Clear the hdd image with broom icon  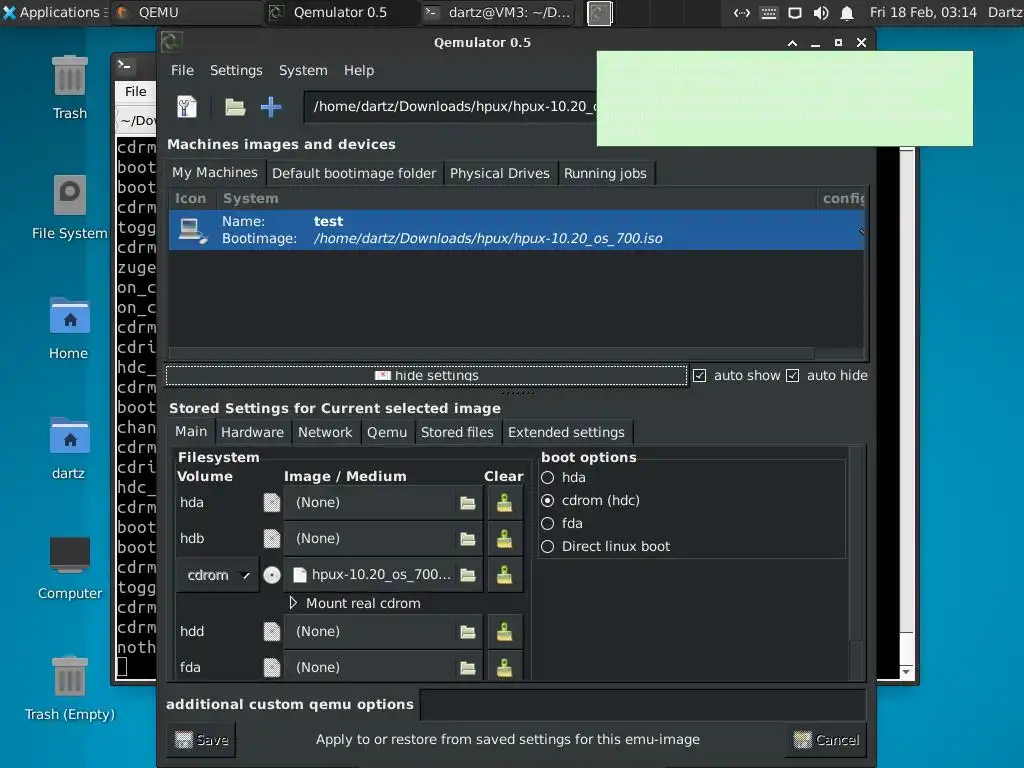coord(504,632)
